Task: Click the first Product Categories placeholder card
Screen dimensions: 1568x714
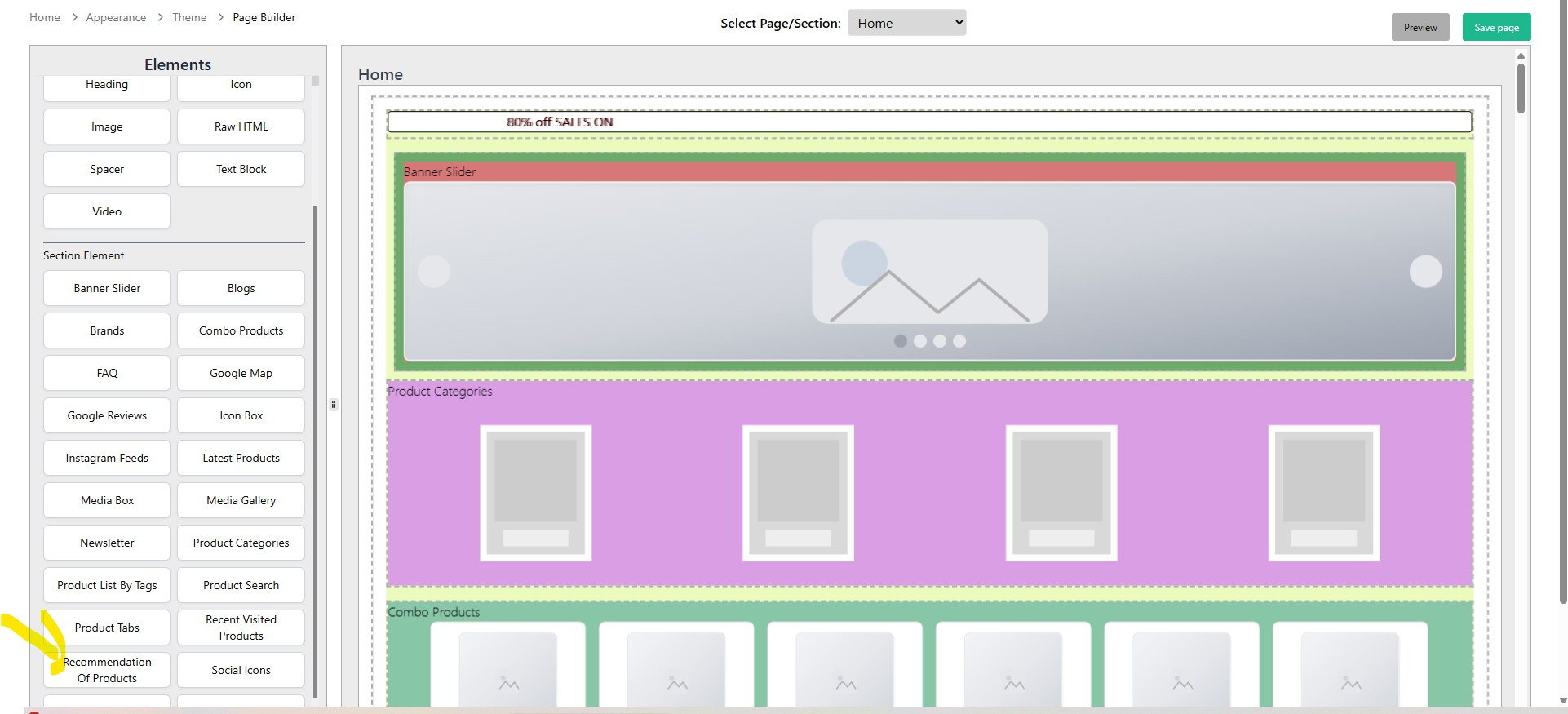Action: [536, 493]
